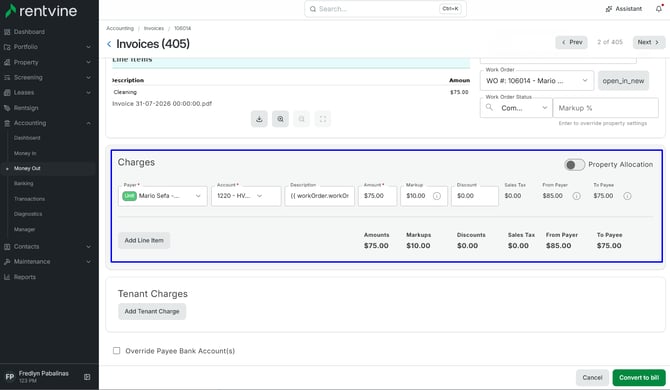
Task: Click the To Payee info icon
Action: pos(627,196)
